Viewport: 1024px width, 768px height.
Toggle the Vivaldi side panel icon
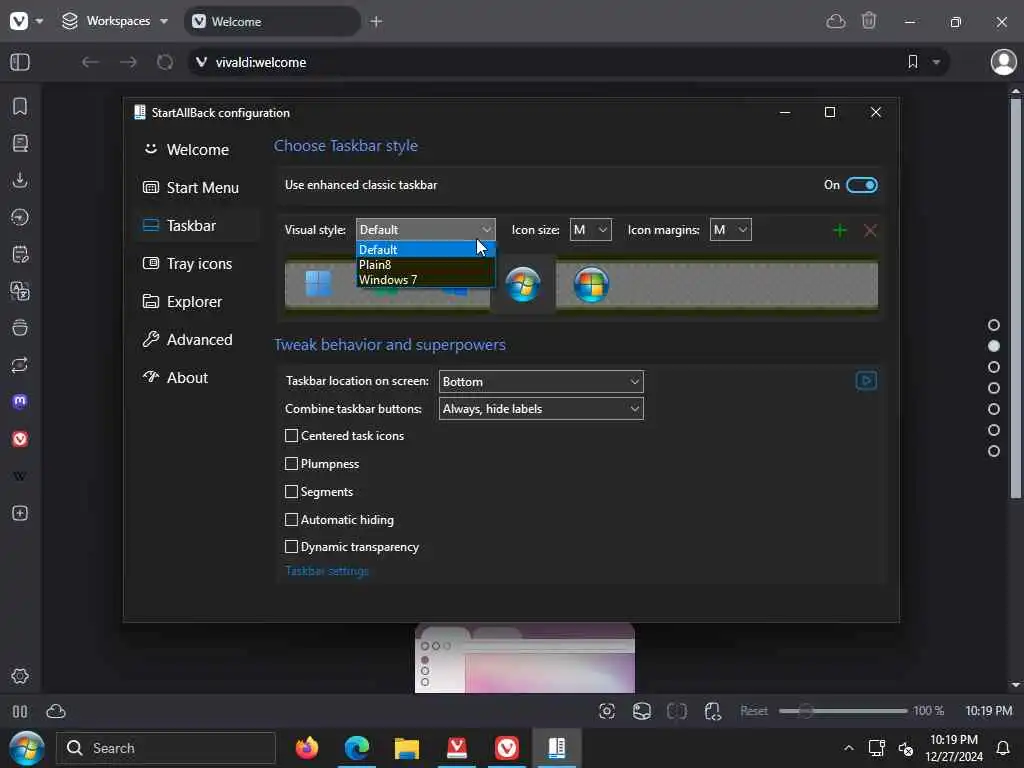20,62
